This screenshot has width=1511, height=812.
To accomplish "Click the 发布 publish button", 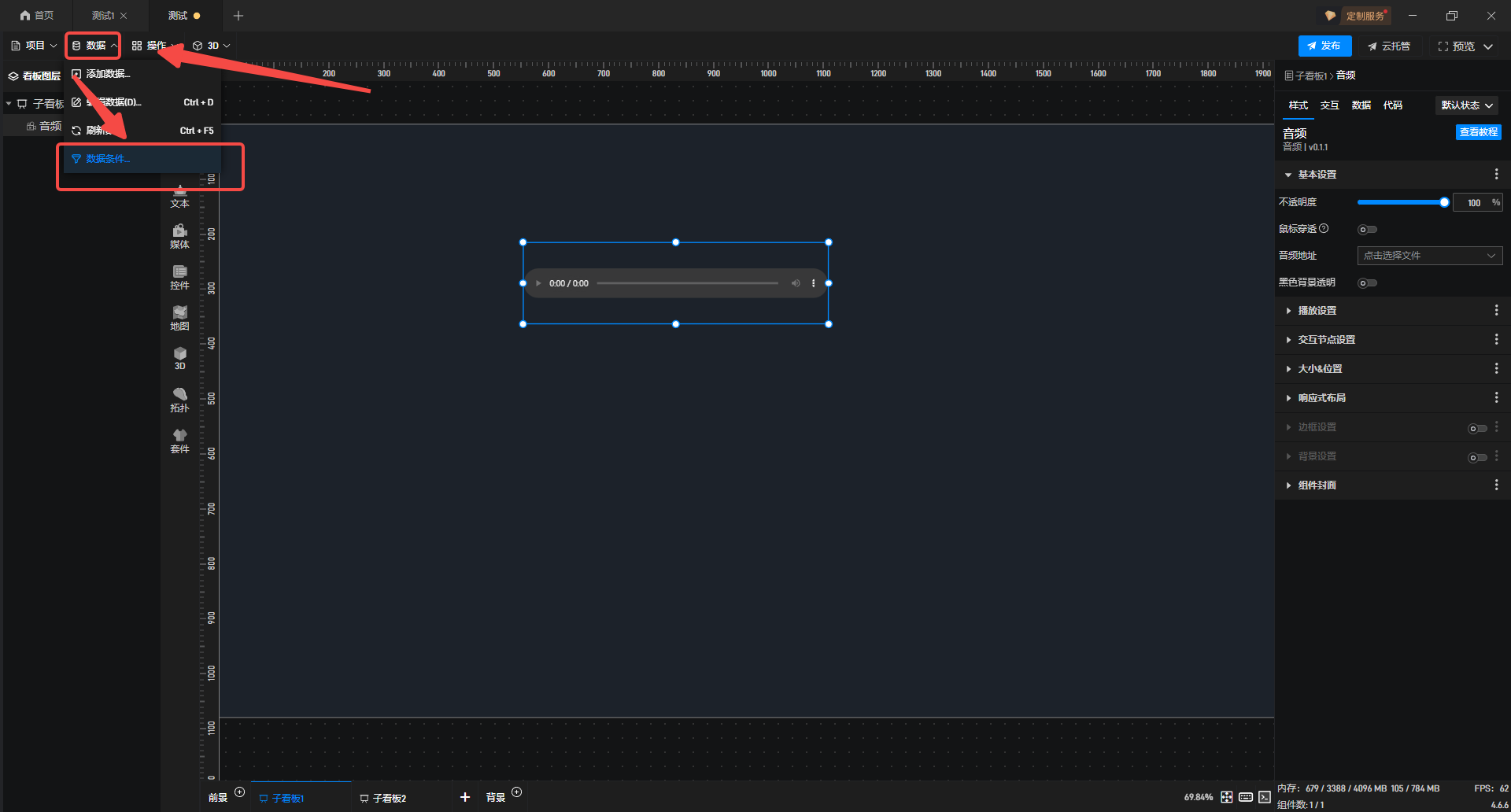I will [x=1324, y=46].
